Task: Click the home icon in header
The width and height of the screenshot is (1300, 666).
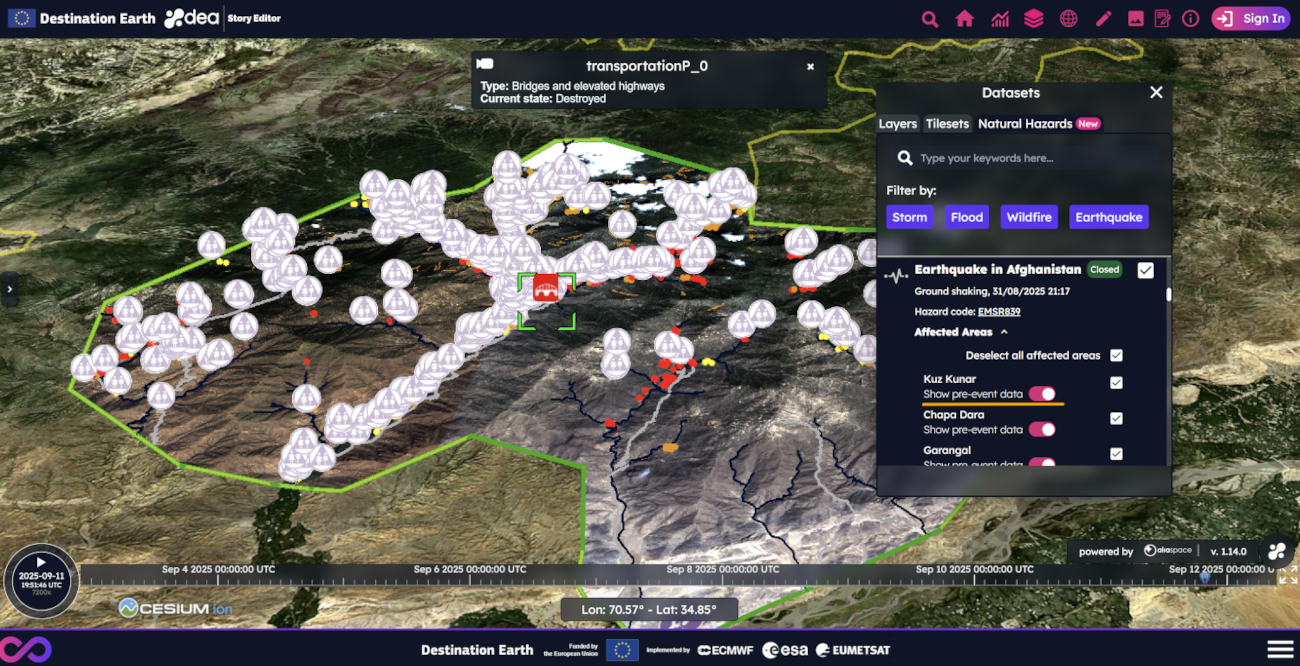Action: click(x=964, y=19)
